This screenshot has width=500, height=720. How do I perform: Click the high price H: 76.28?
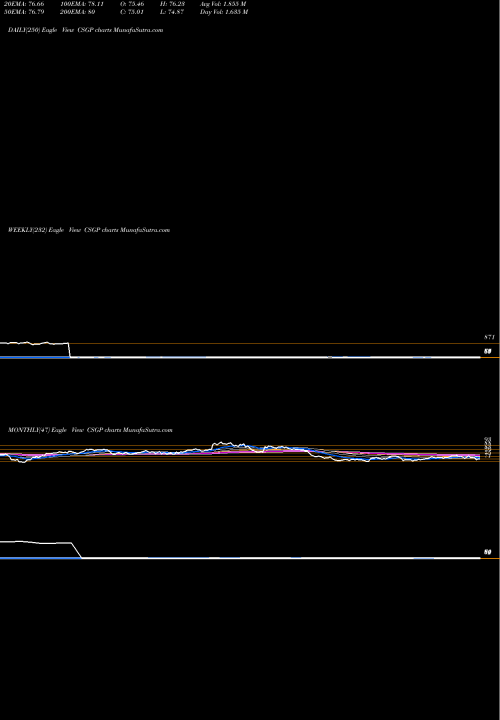[172, 4]
